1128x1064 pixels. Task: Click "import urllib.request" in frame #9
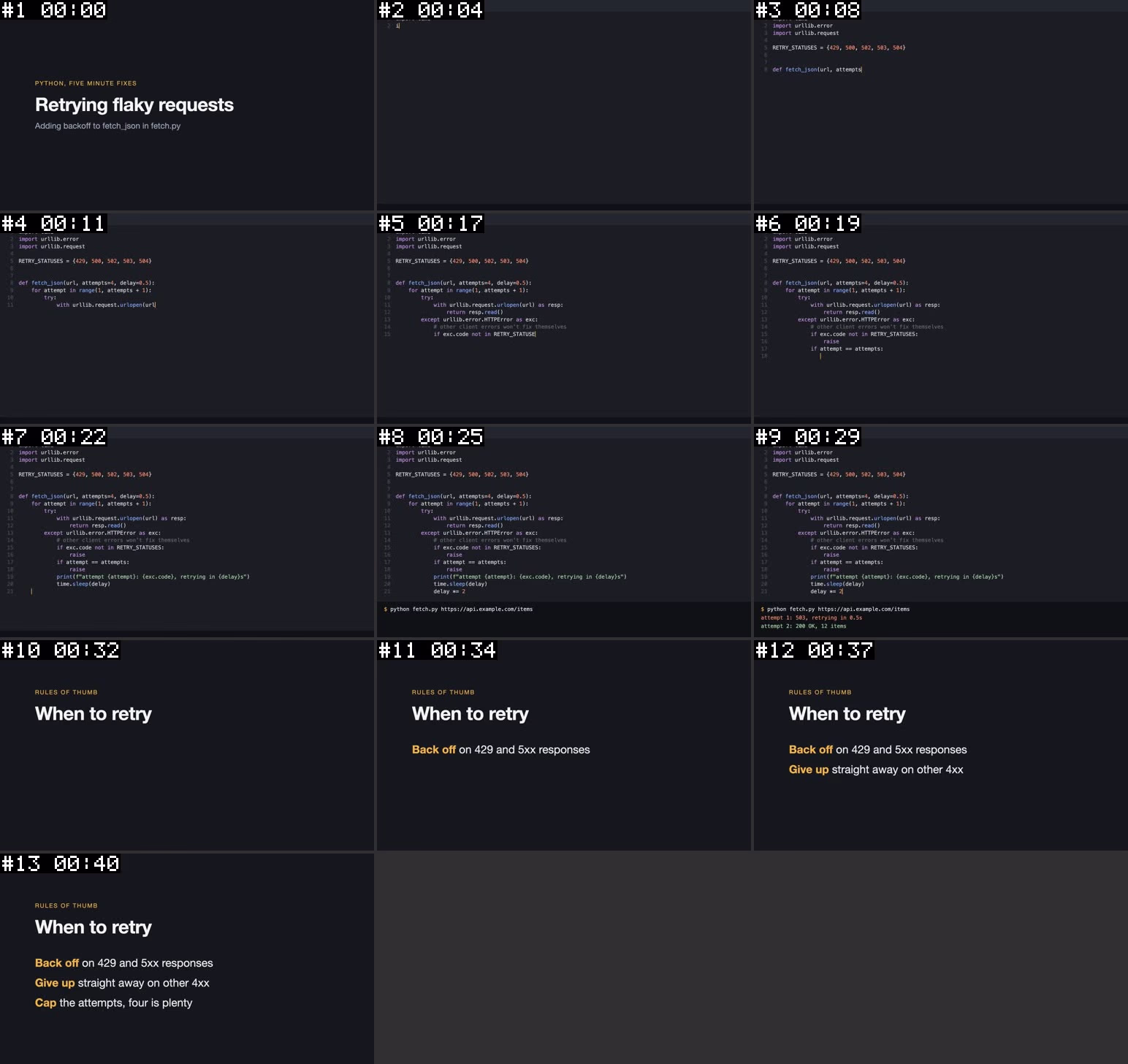pos(806,460)
